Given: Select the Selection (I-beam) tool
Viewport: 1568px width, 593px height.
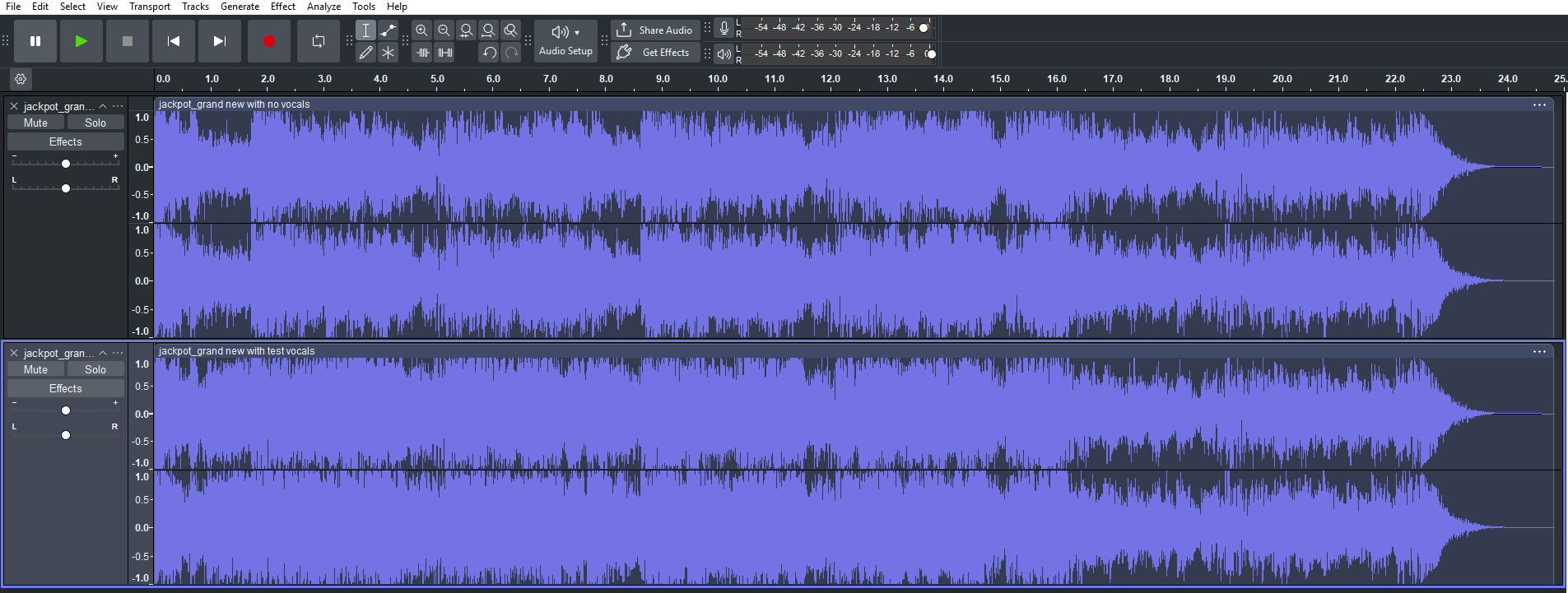Looking at the screenshot, I should click(365, 30).
